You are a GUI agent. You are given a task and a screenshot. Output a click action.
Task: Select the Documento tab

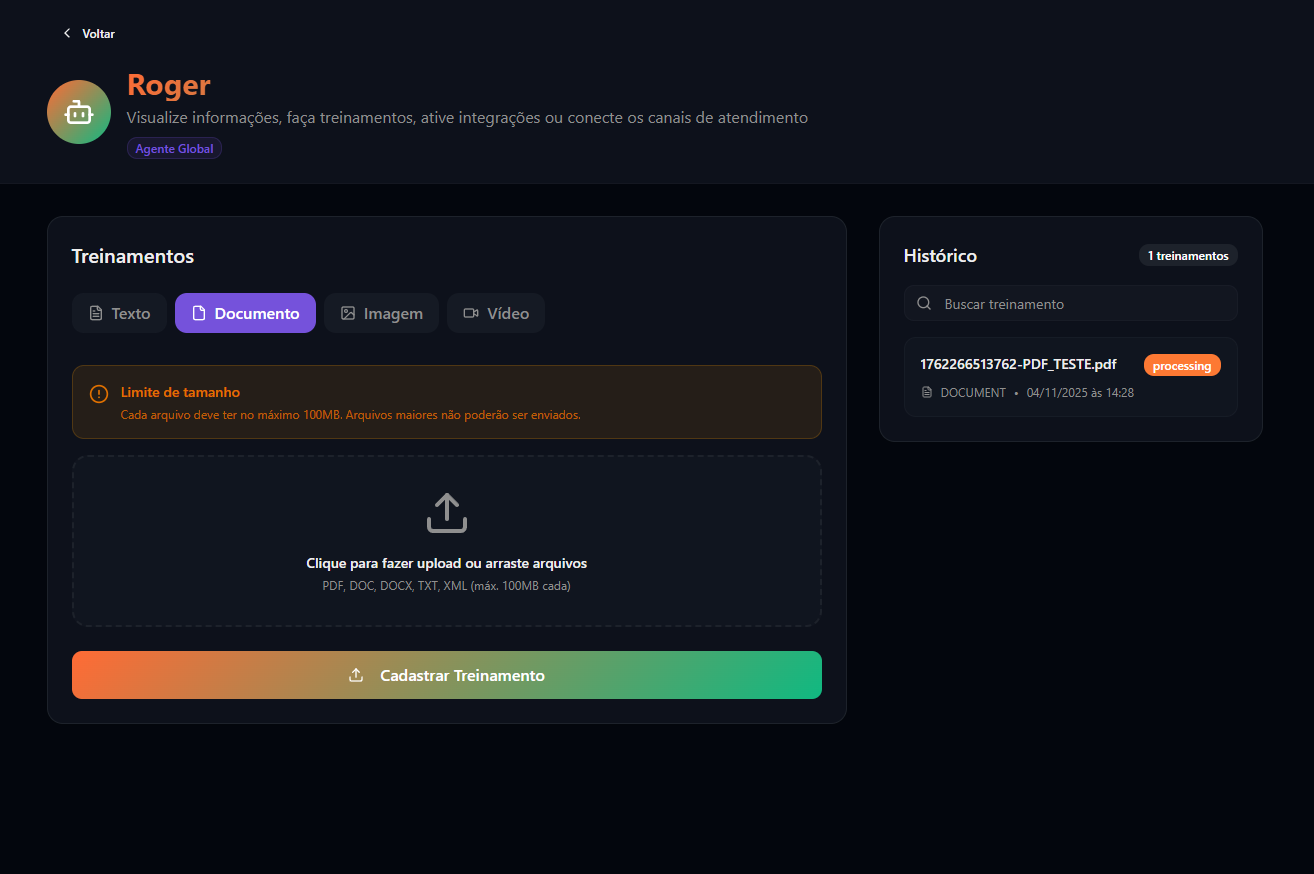(245, 313)
